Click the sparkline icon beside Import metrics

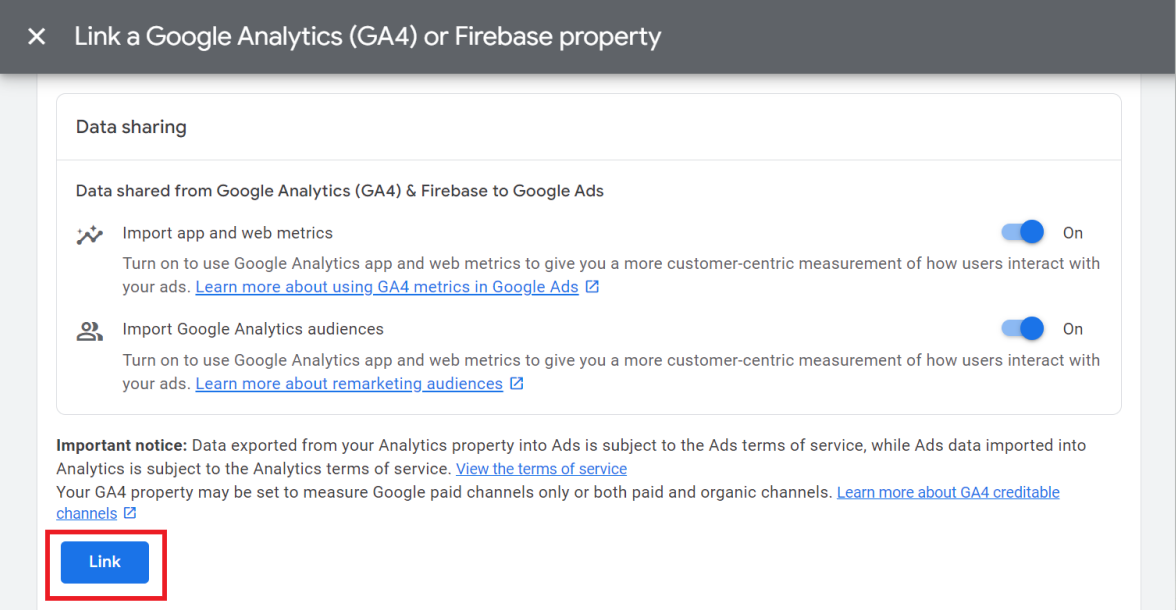coord(89,234)
